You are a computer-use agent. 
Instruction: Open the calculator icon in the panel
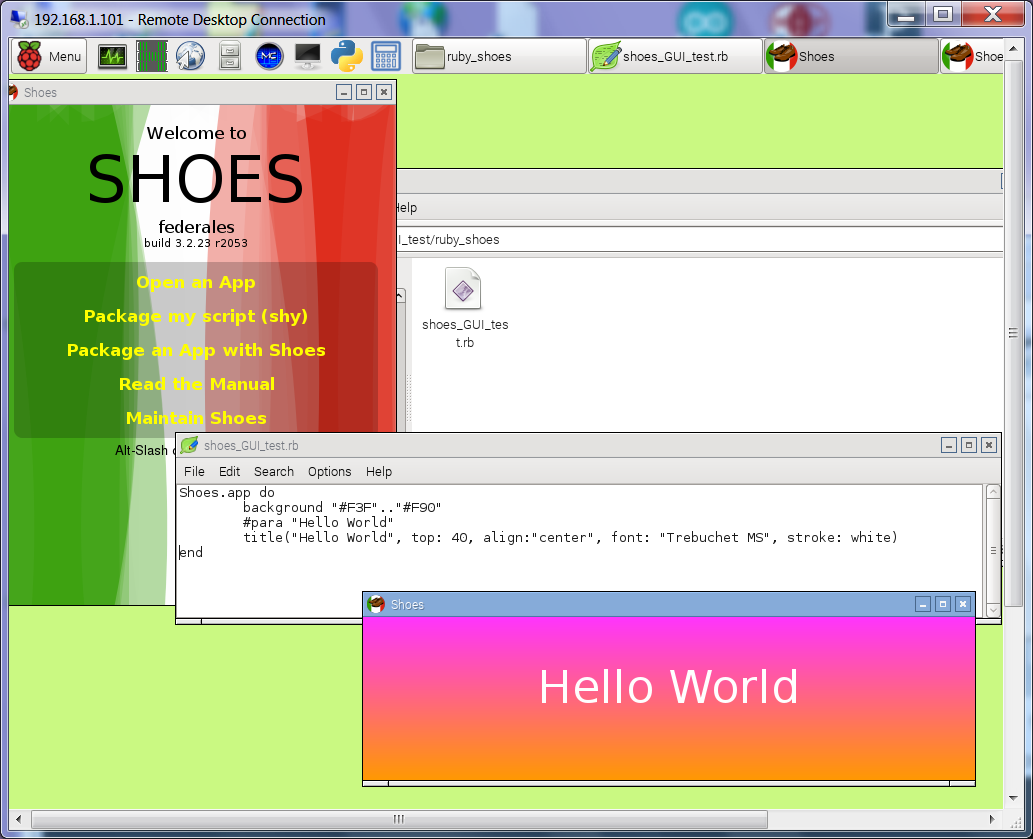click(x=386, y=57)
